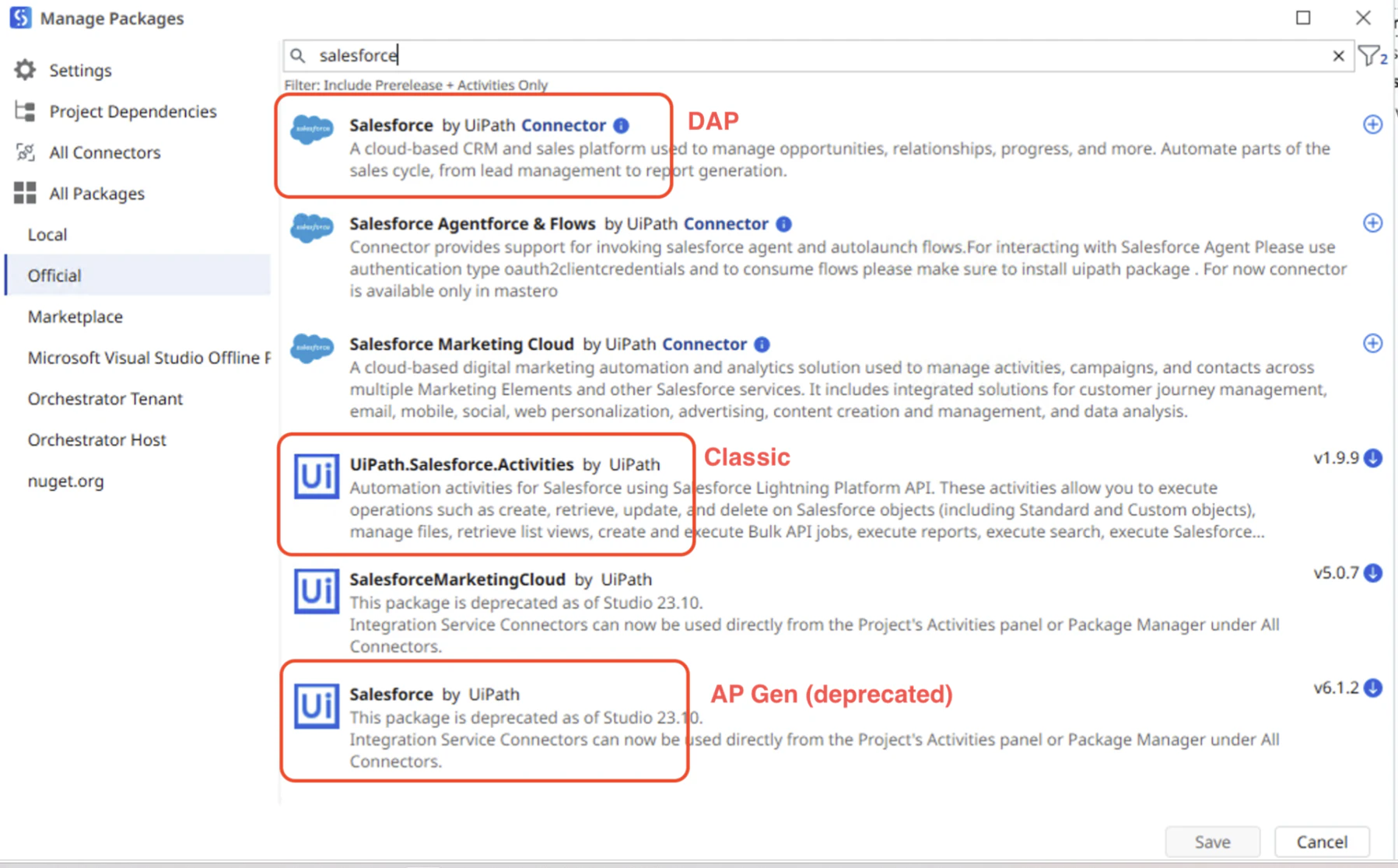Click the search field containing salesforce
Viewport: 1398px width, 868px height.
pos(817,55)
